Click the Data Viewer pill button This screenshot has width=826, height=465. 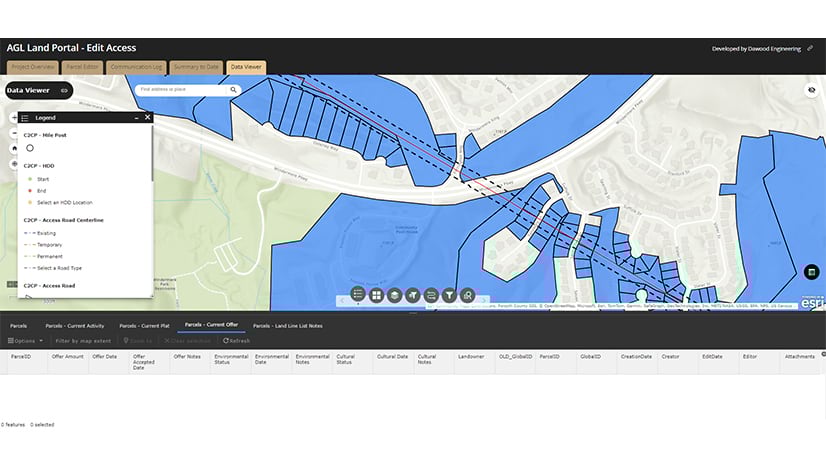tap(39, 91)
